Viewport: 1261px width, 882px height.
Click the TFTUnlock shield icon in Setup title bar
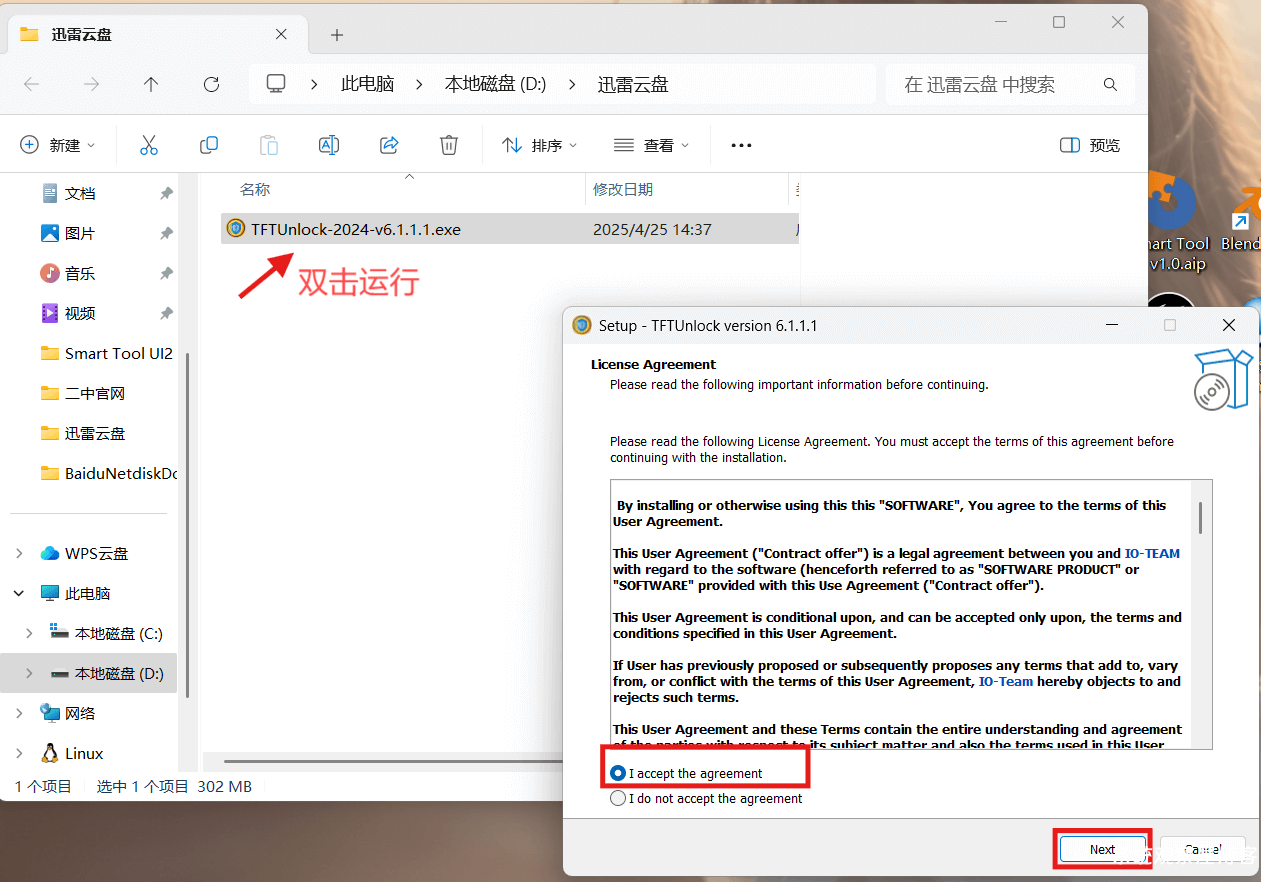click(582, 325)
